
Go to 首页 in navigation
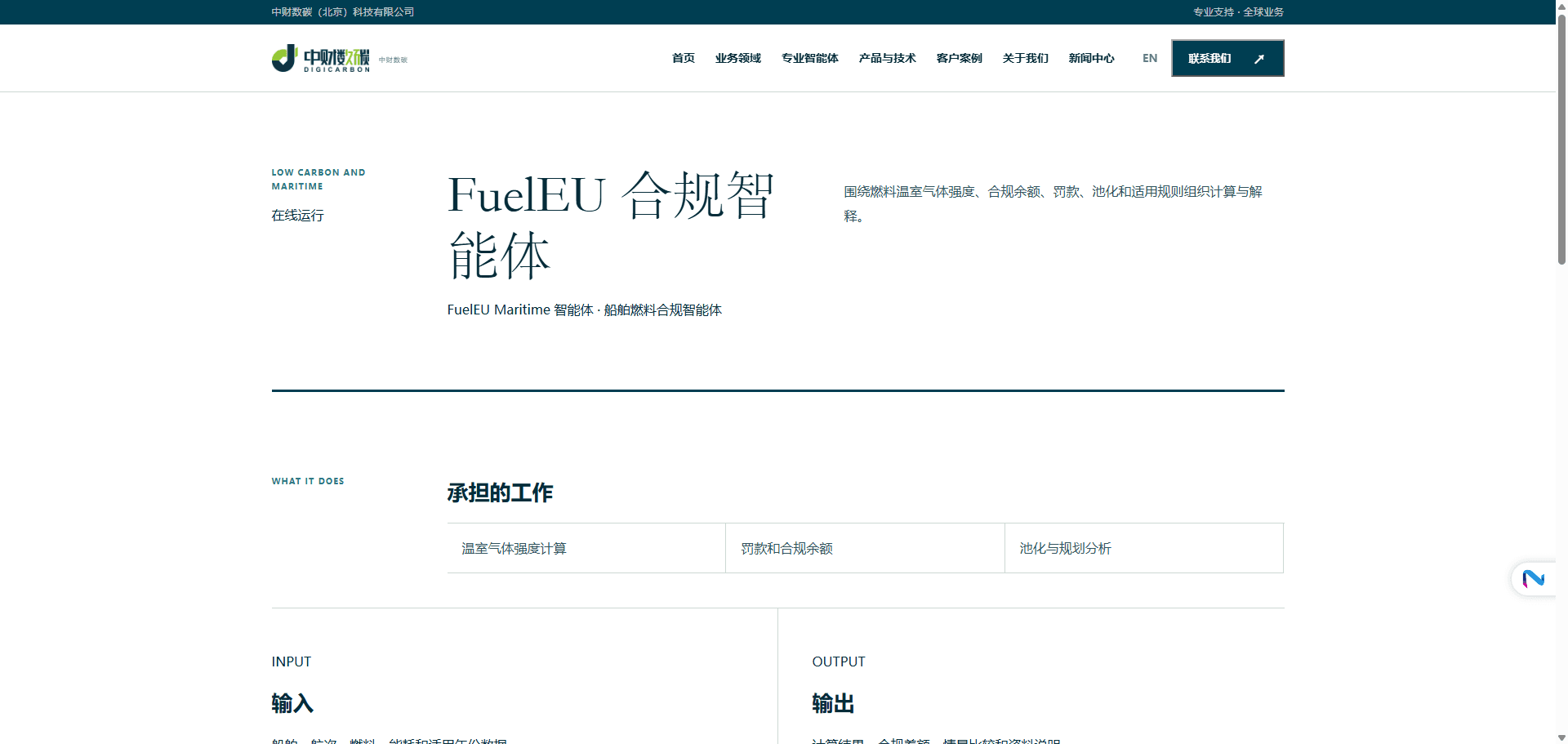[x=683, y=58]
